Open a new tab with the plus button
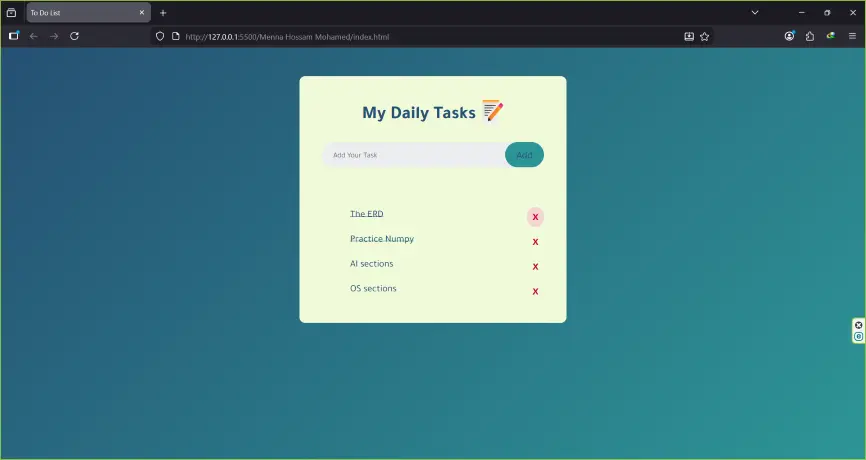The image size is (866, 460). click(163, 13)
